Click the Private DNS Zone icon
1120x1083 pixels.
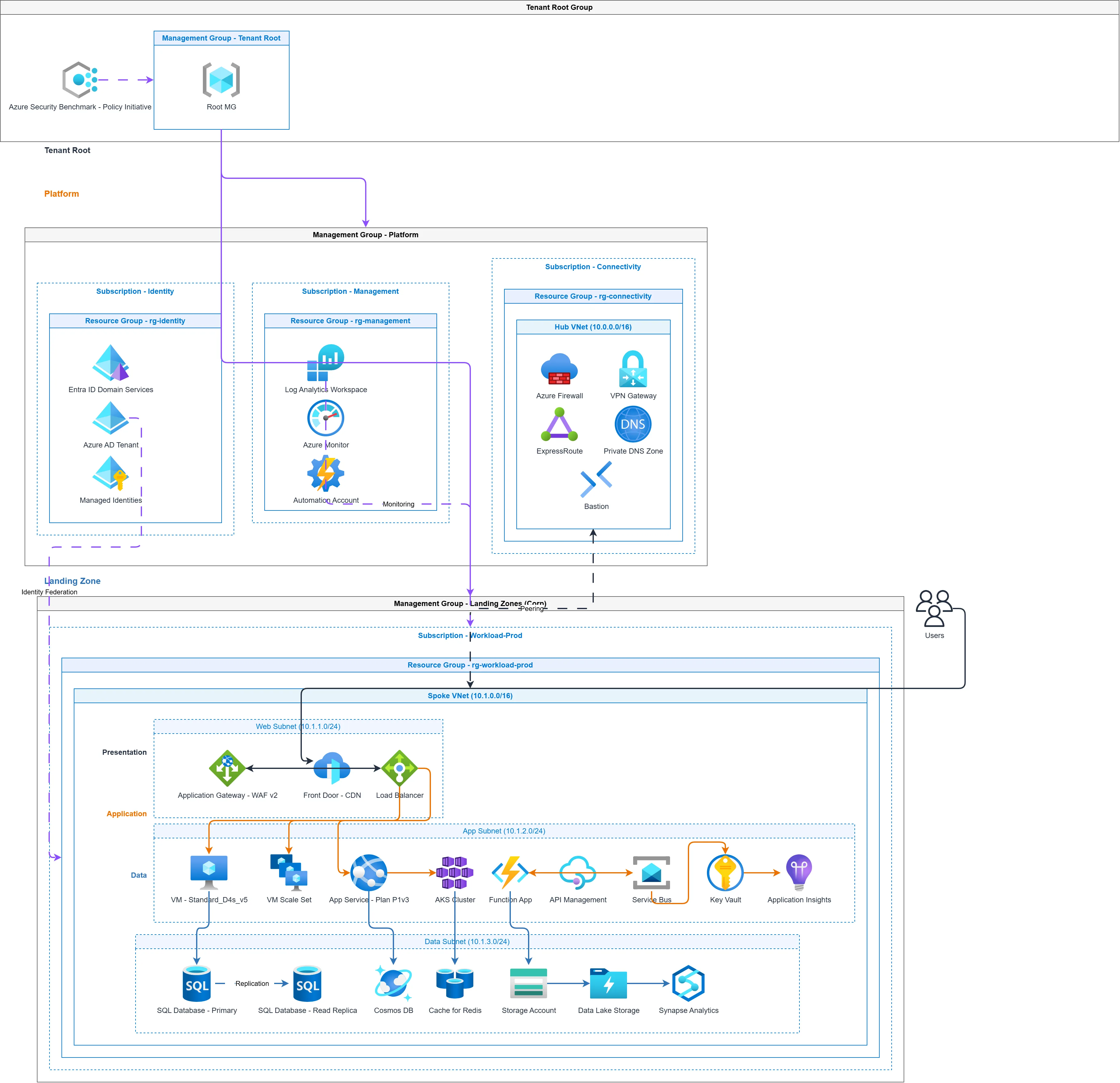point(633,425)
